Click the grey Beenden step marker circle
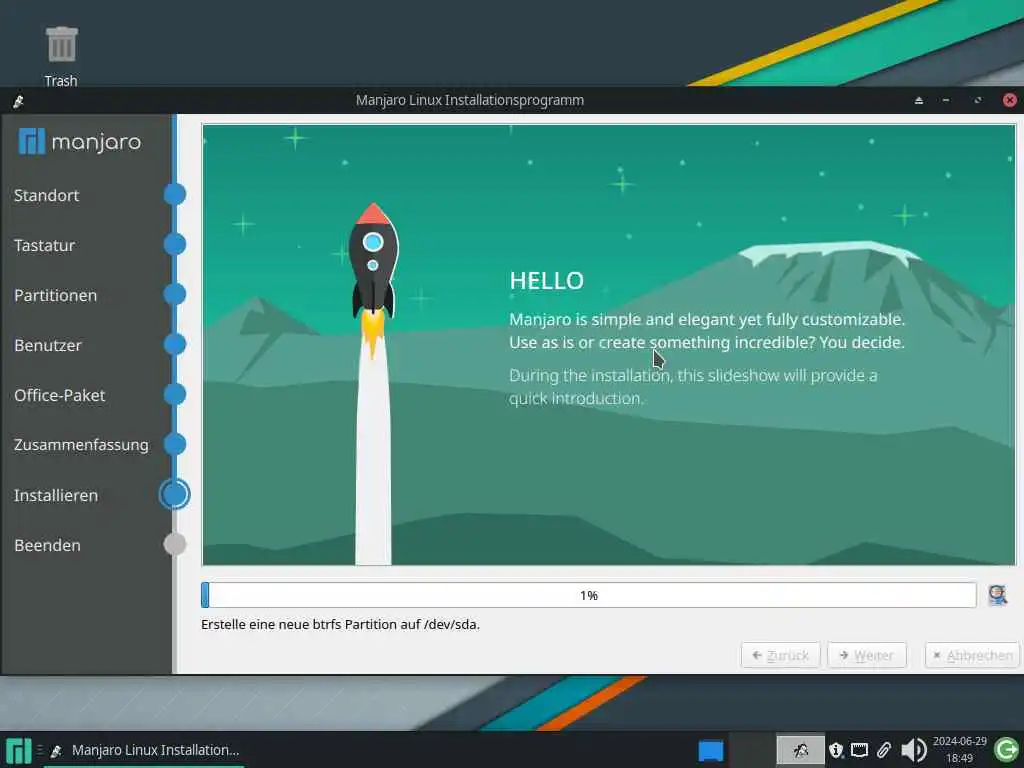This screenshot has height=768, width=1024. pos(174,544)
